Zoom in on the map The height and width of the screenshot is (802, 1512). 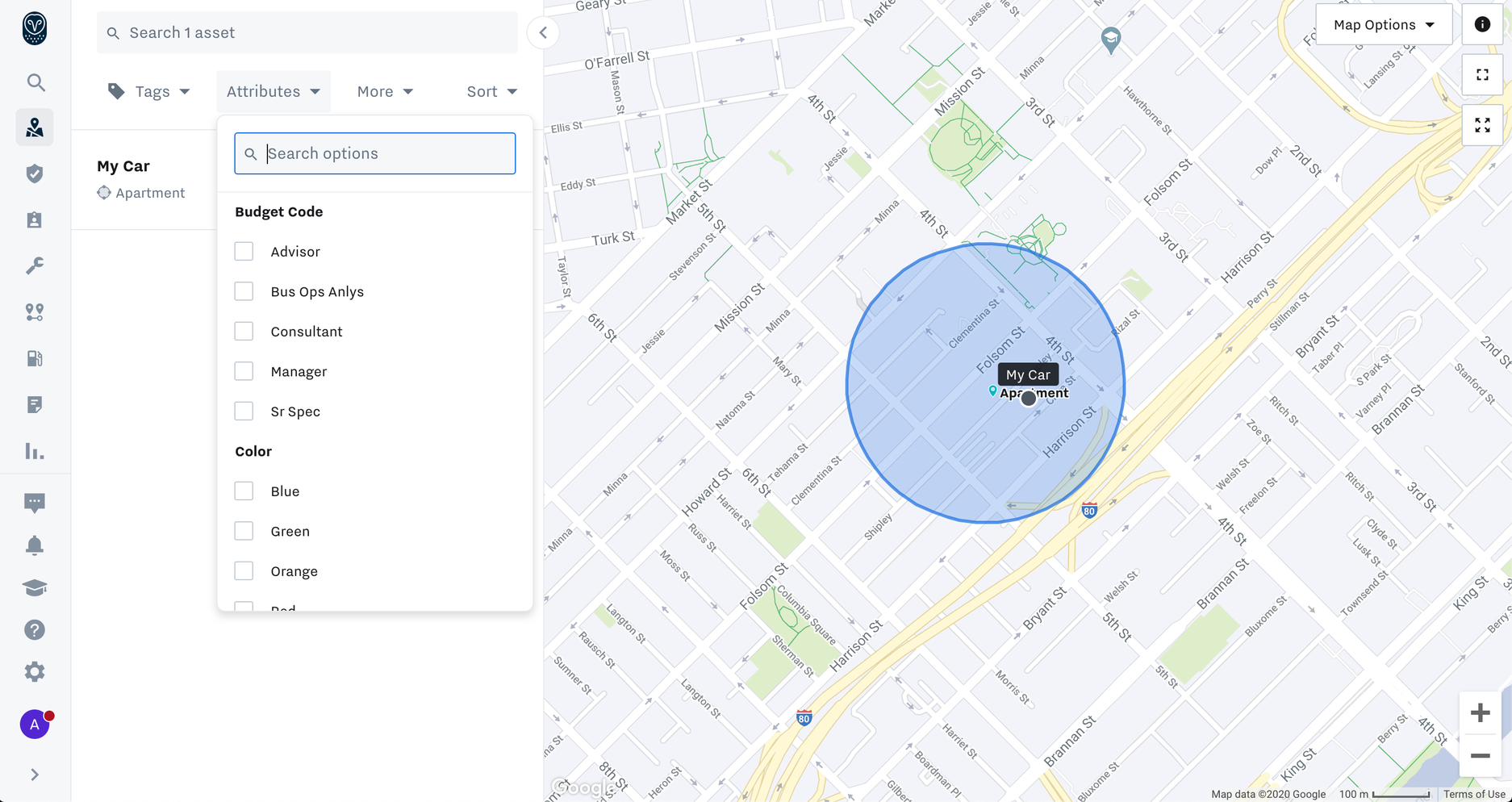[1481, 713]
